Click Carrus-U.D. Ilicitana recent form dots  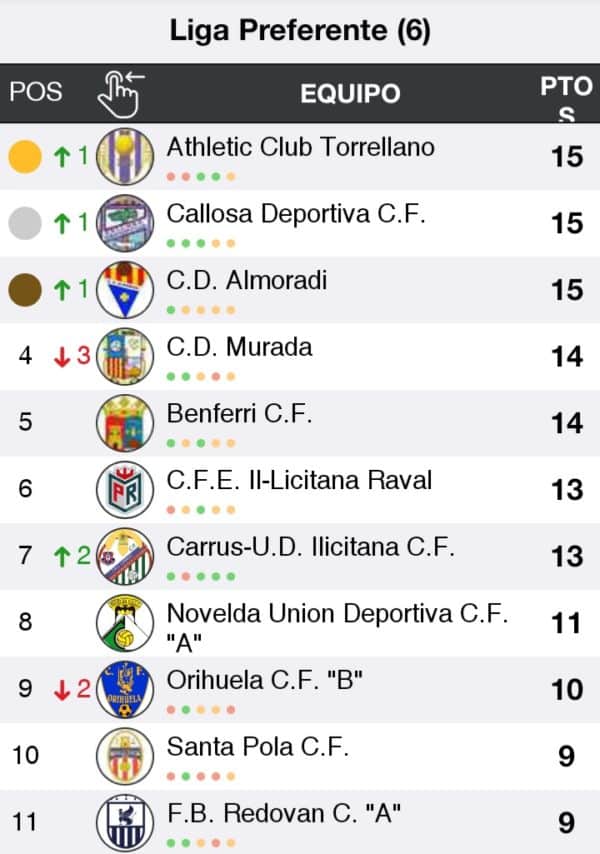click(201, 576)
